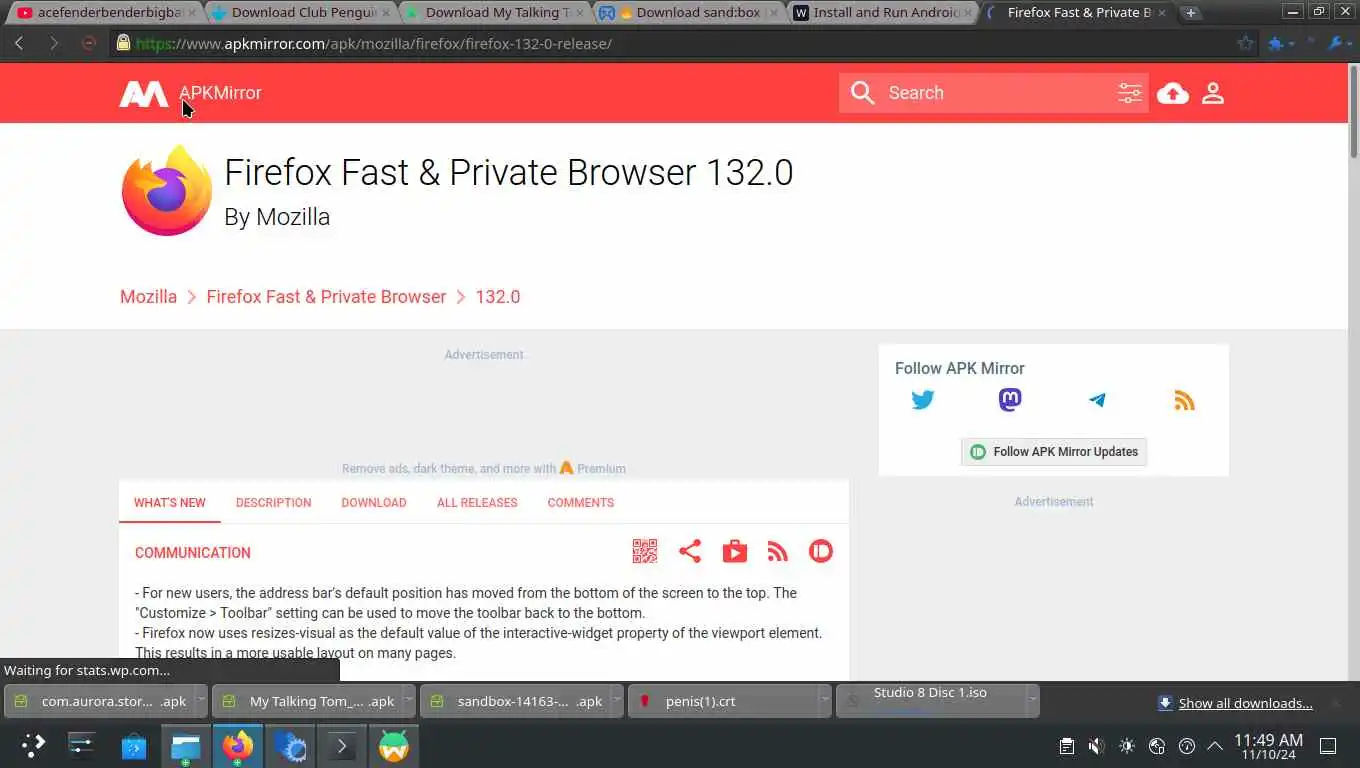Screen dimensions: 1360x768
Task: Switch to the DESCRIPTION tab
Action: 273,503
